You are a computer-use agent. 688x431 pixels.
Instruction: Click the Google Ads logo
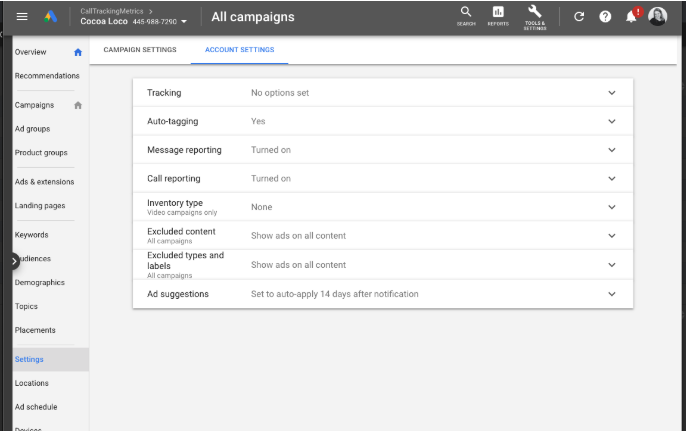coord(50,17)
